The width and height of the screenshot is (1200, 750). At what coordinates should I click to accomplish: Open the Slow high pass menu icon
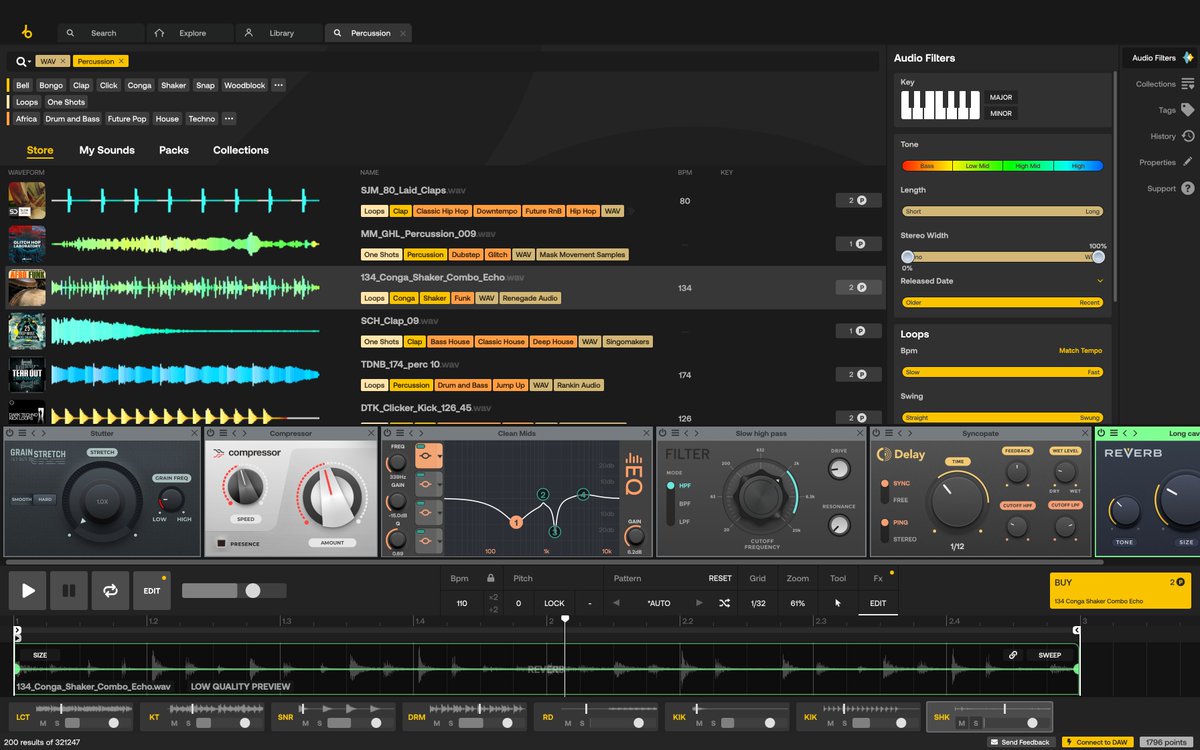674,433
